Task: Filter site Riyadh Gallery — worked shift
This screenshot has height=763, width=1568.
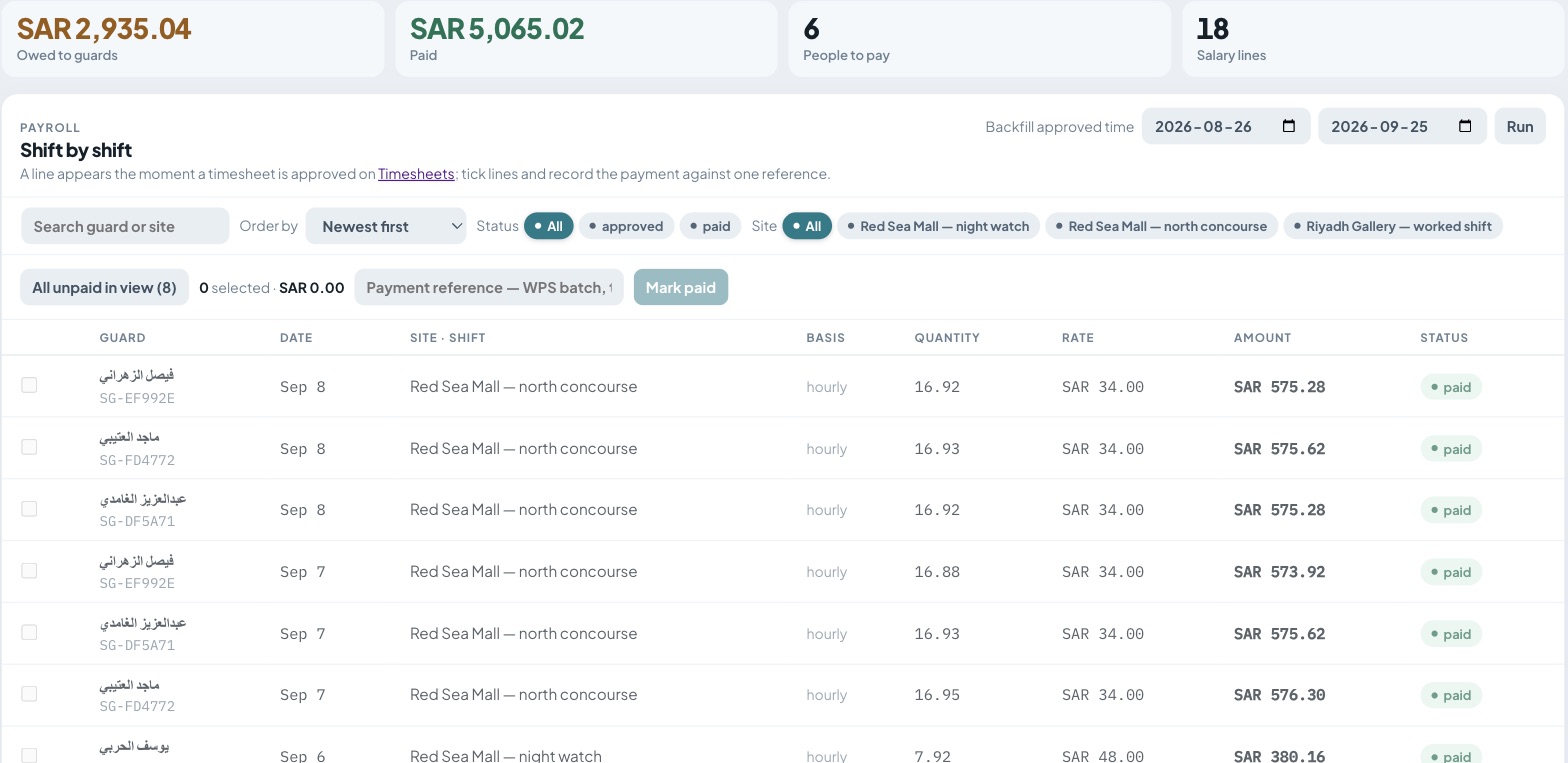Action: pyautogui.click(x=1393, y=226)
